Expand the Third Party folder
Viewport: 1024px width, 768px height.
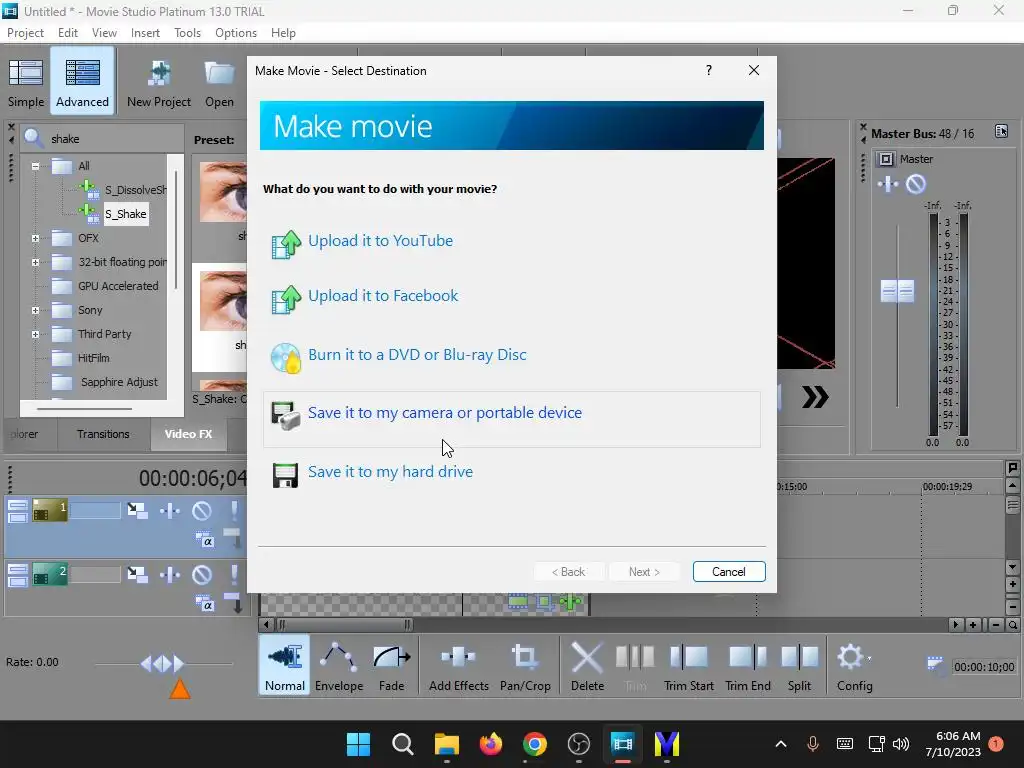click(x=35, y=334)
